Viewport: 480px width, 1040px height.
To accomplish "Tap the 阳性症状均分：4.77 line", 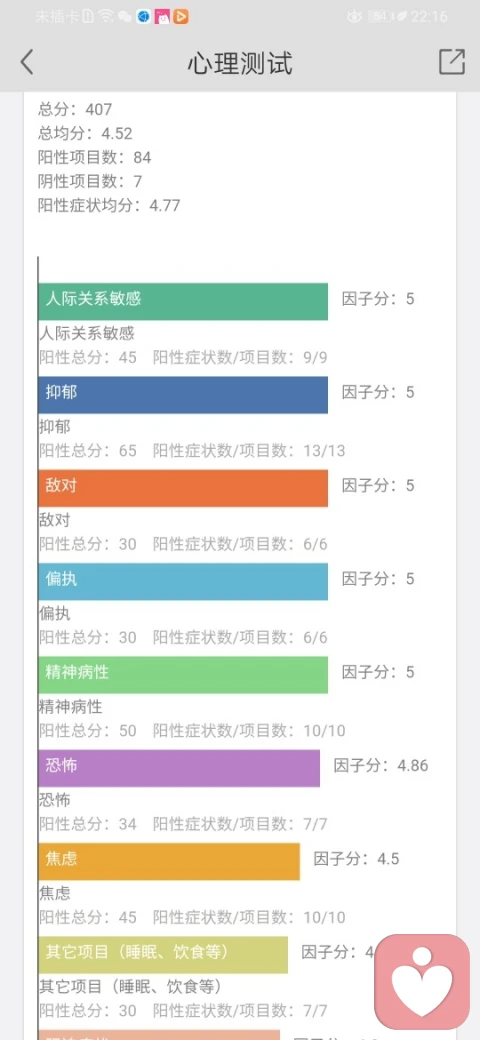I will (109, 205).
